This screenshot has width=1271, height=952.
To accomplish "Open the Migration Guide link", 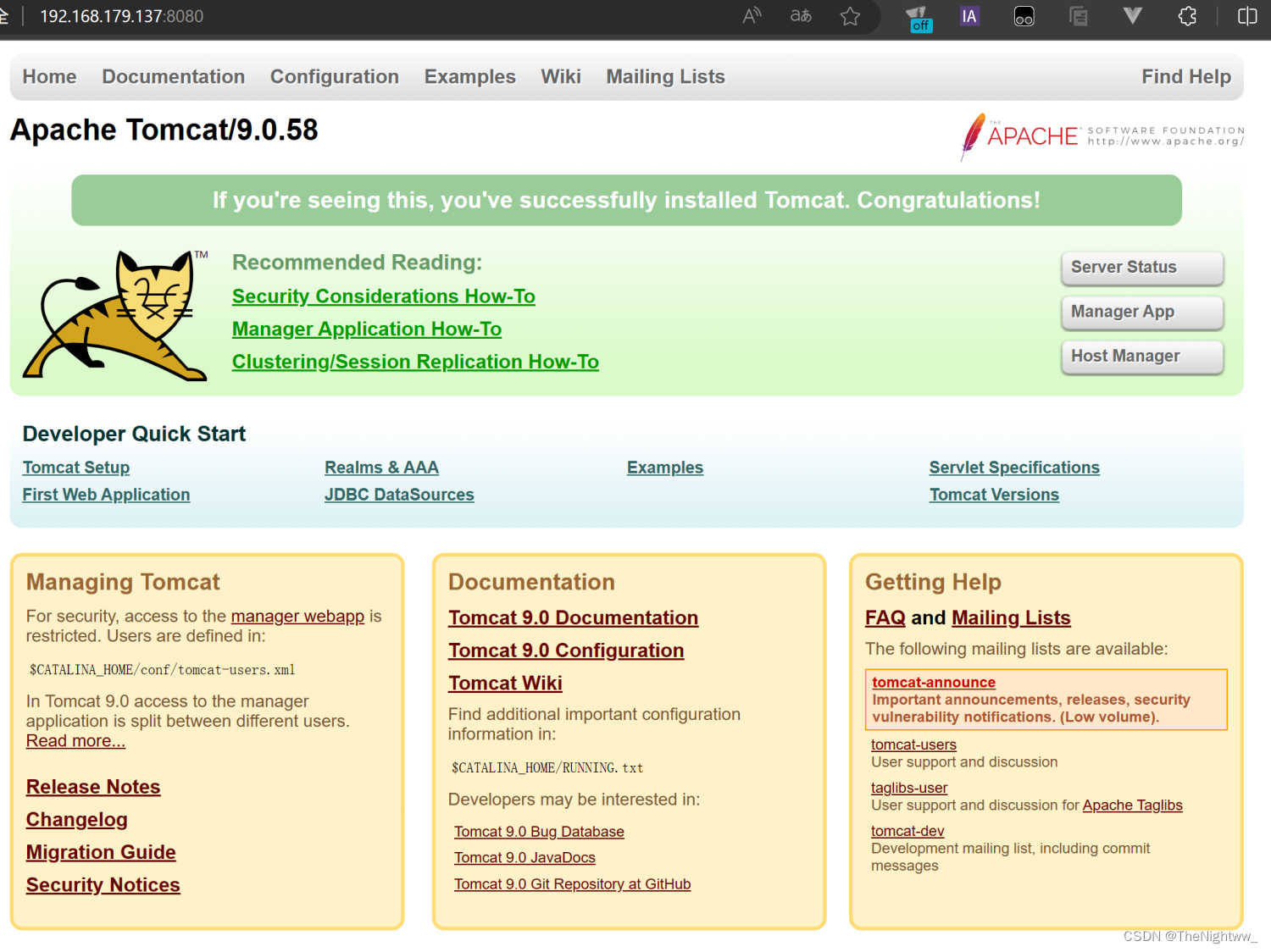I will click(101, 852).
